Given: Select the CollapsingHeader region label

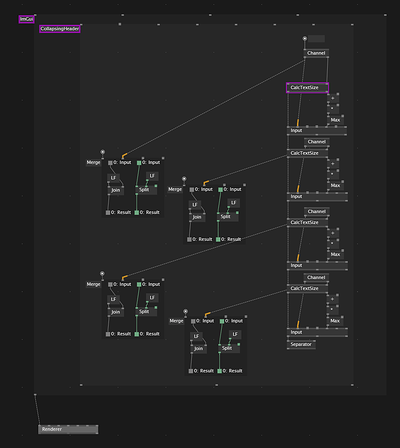Looking at the screenshot, I should pyautogui.click(x=60, y=29).
